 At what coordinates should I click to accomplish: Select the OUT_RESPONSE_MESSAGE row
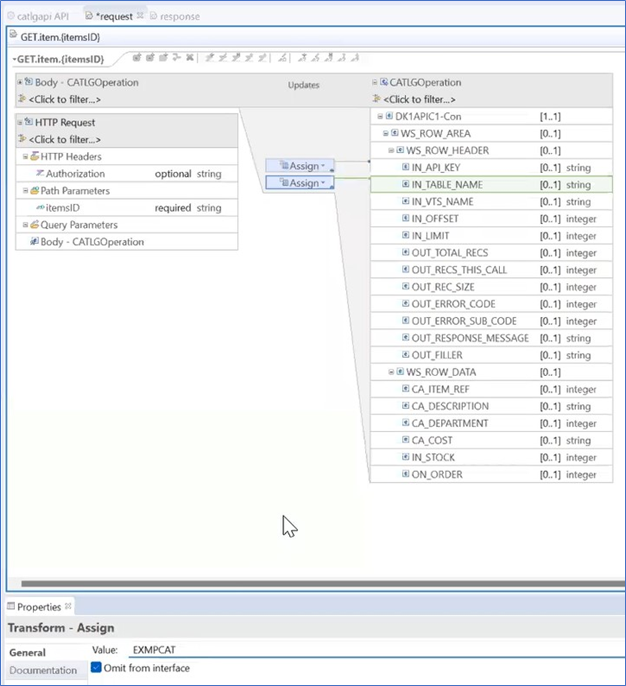click(x=491, y=338)
